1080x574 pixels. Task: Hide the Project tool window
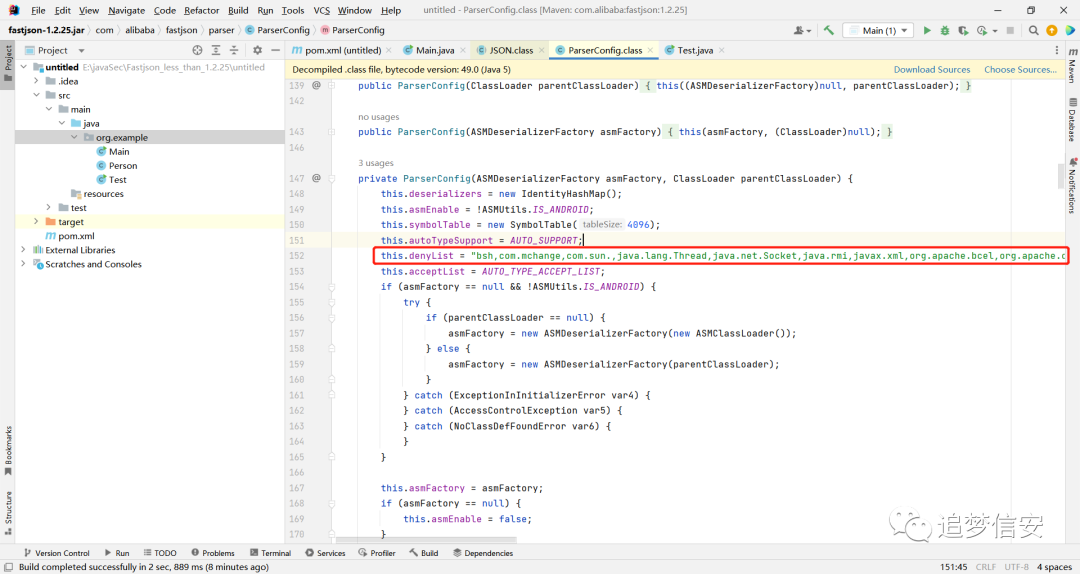tap(276, 50)
